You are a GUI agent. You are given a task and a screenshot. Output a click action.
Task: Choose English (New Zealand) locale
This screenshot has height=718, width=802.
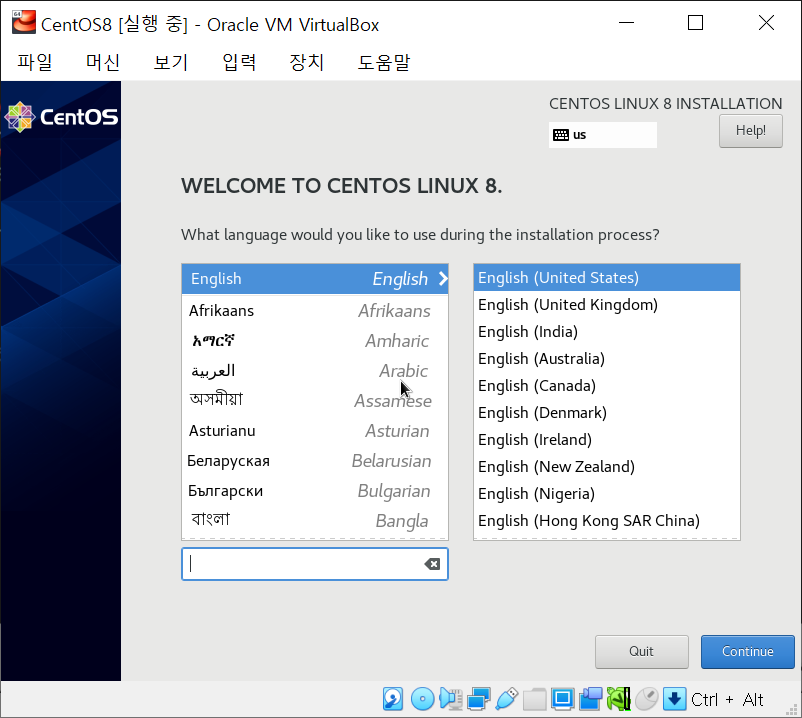pyautogui.click(x=607, y=467)
